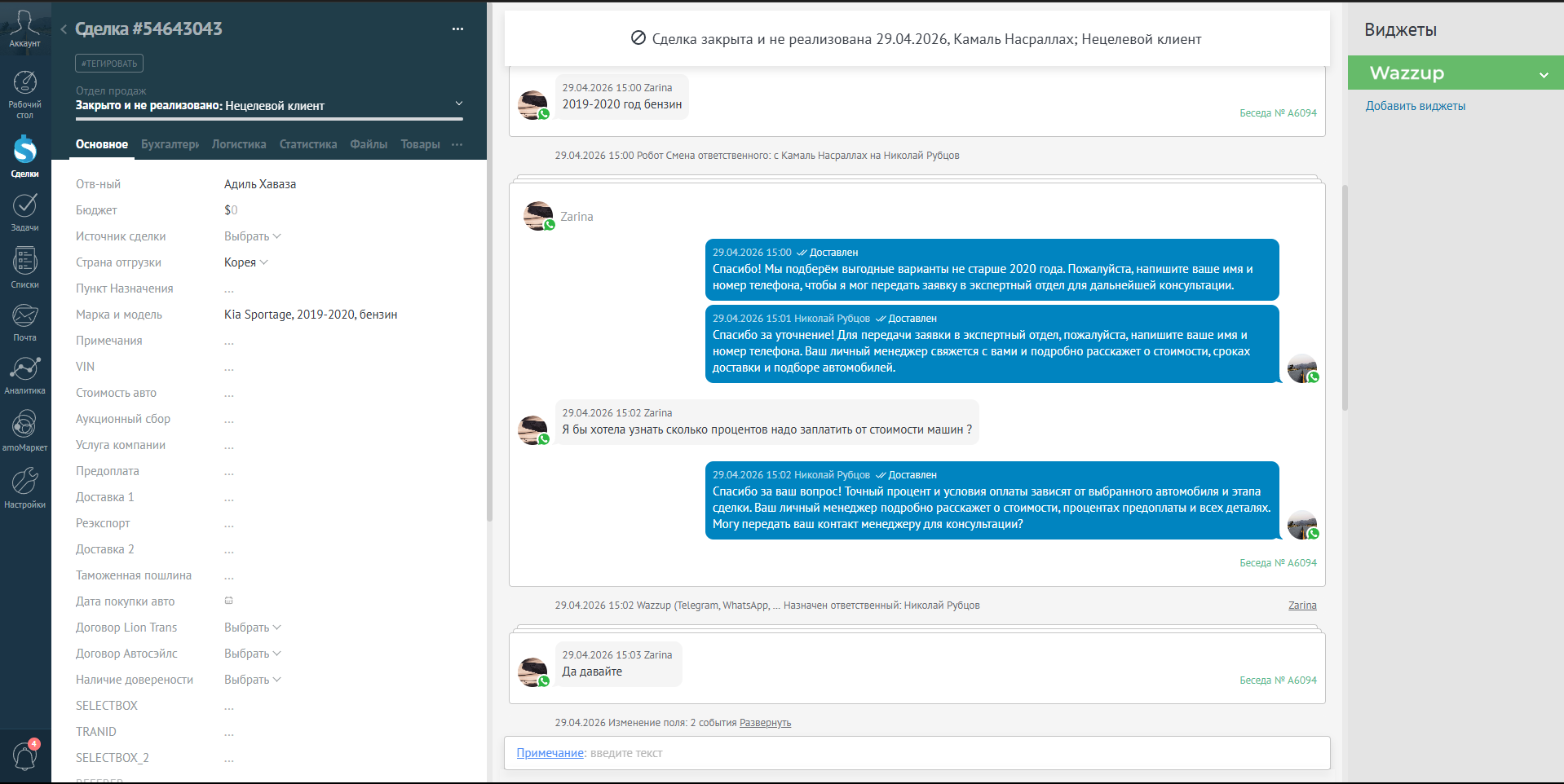The image size is (1564, 784).
Task: Open Беседа № A6094 link beside 2019-2020 год бензин
Action: [x=1278, y=113]
